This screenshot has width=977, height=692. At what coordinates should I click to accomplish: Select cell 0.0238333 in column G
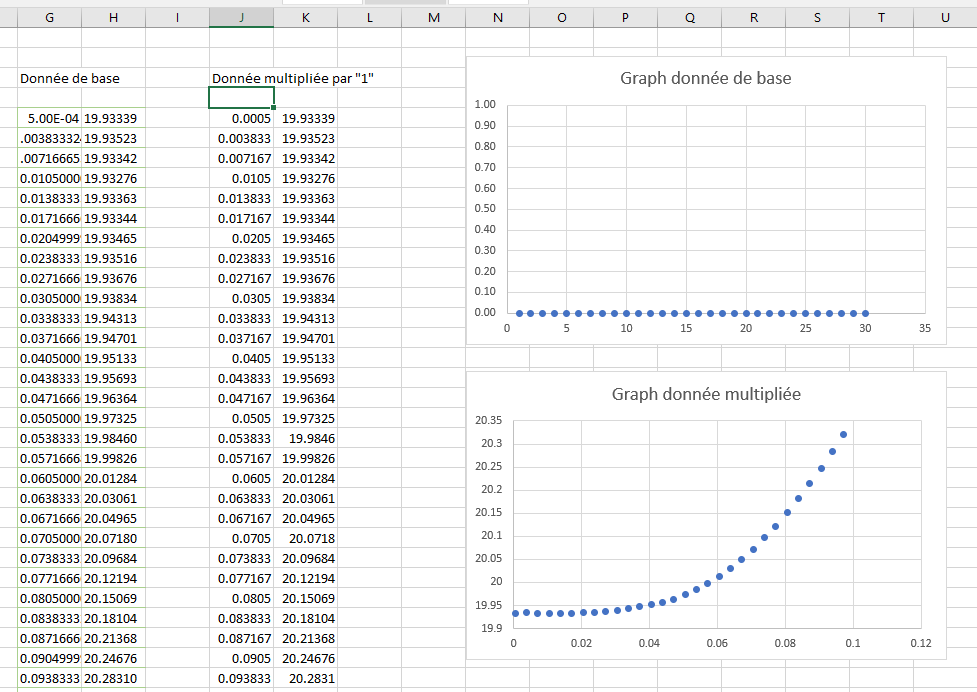coord(49,258)
